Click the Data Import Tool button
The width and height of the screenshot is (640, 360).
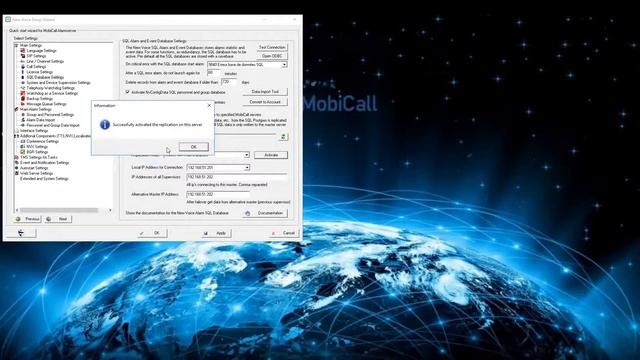pos(265,92)
